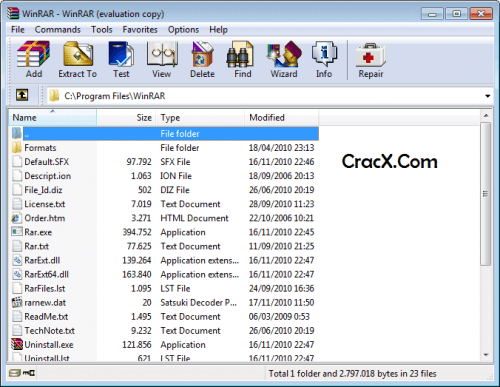Open the Commands menu
The width and height of the screenshot is (500, 387).
click(x=58, y=30)
